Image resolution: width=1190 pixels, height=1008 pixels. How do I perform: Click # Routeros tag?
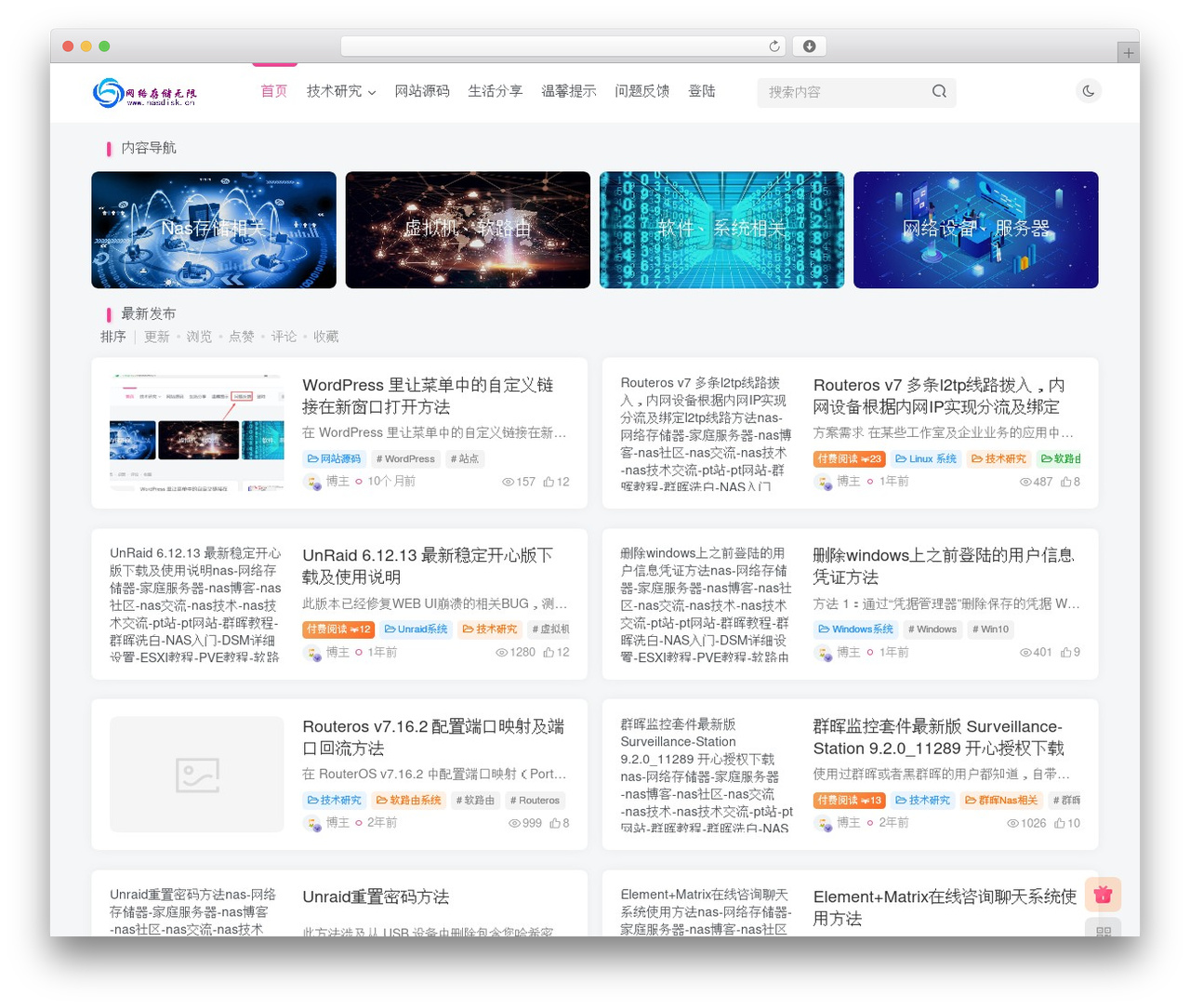coord(535,801)
